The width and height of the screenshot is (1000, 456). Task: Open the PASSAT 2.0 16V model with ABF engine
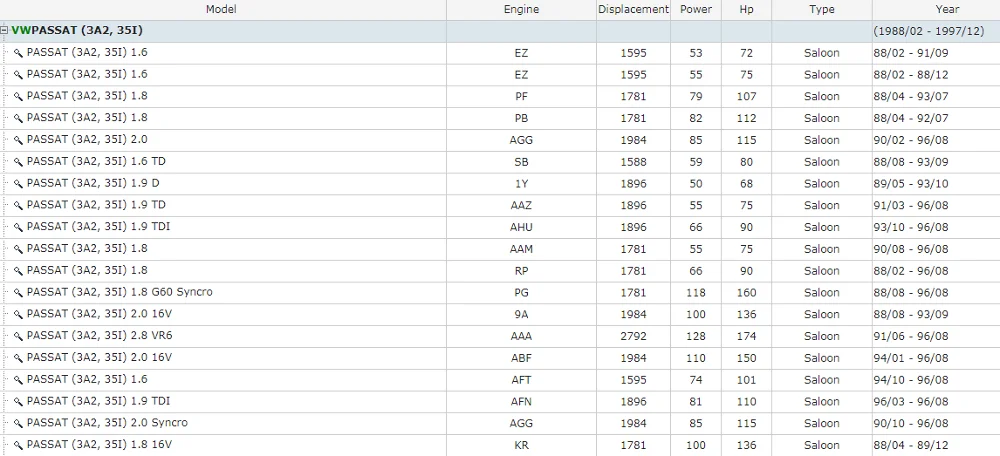tap(99, 358)
